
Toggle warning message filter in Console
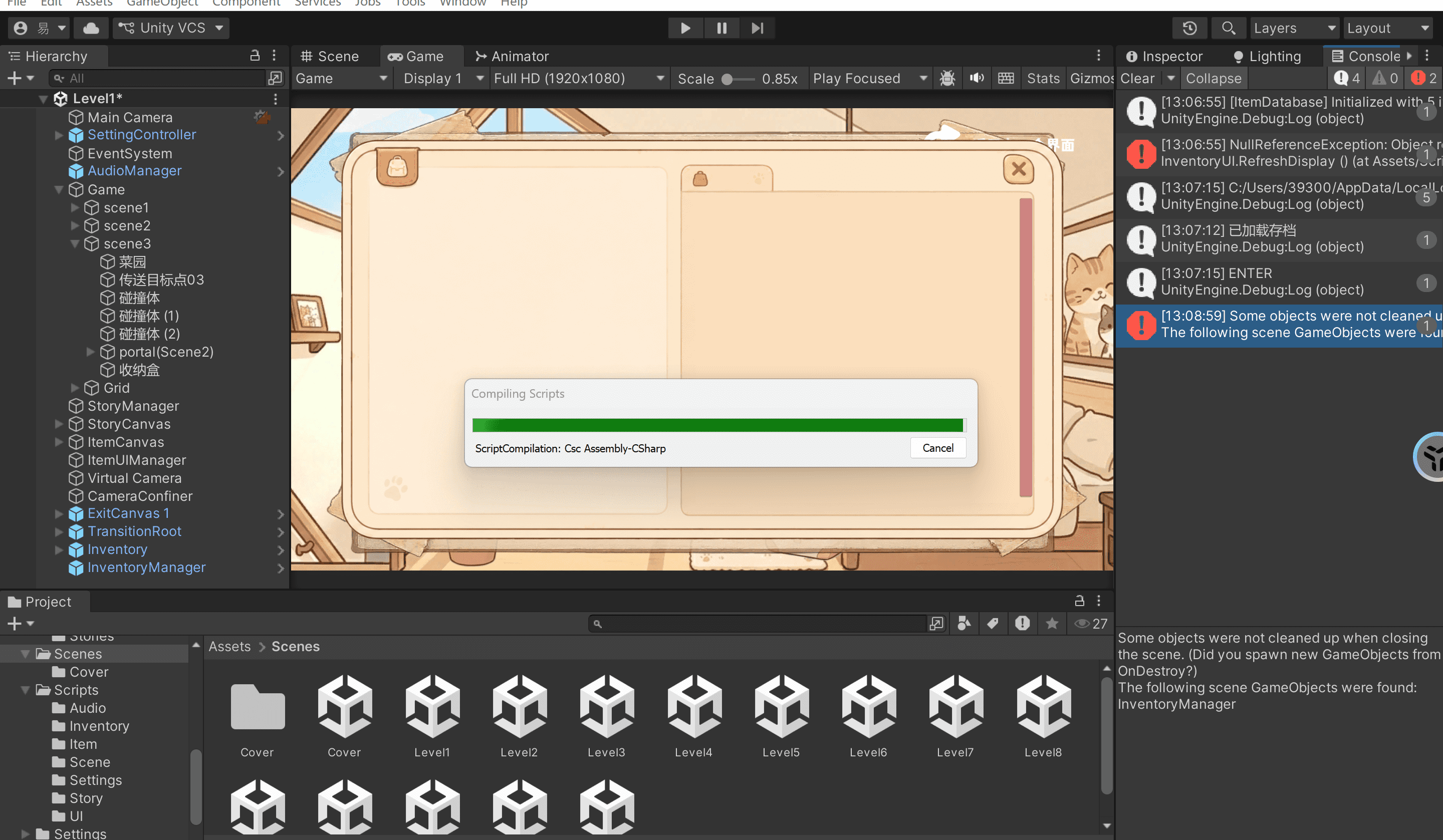(x=1385, y=78)
